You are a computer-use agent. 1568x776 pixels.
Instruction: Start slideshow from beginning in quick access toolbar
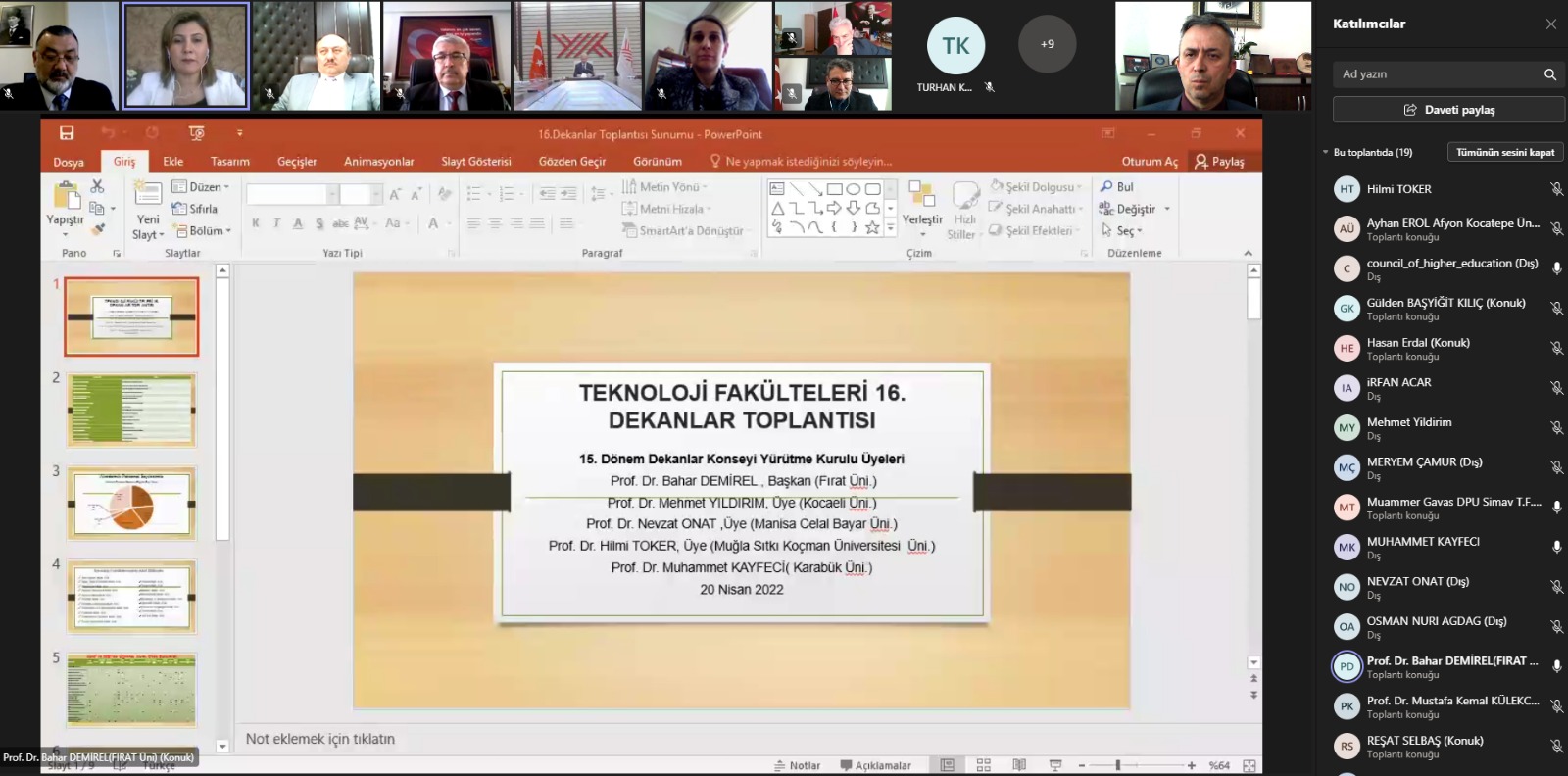(196, 133)
